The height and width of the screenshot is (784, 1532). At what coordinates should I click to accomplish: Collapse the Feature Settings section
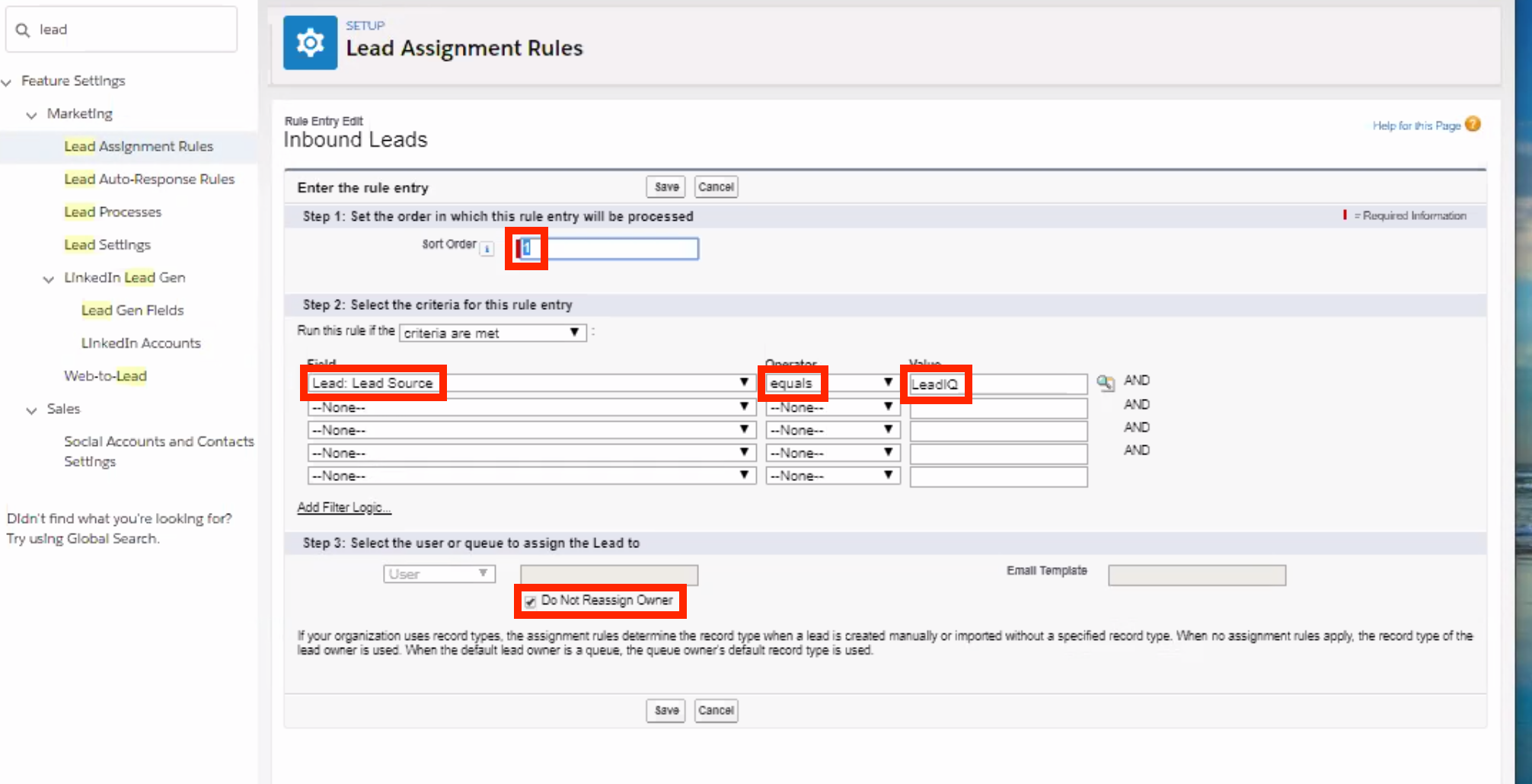[x=7, y=82]
